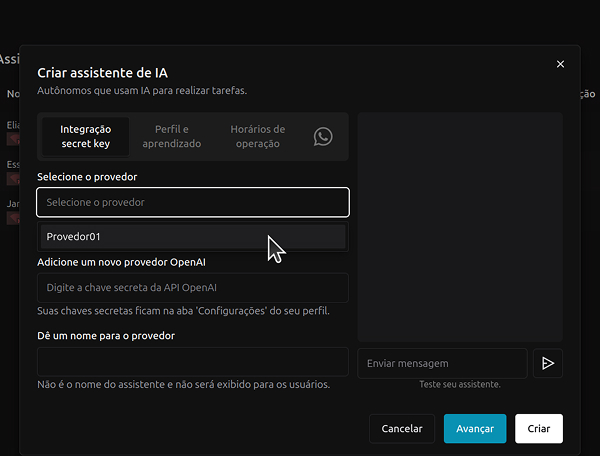
Task: Collapse the Selecione o provedor dropdown
Action: pyautogui.click(x=193, y=202)
